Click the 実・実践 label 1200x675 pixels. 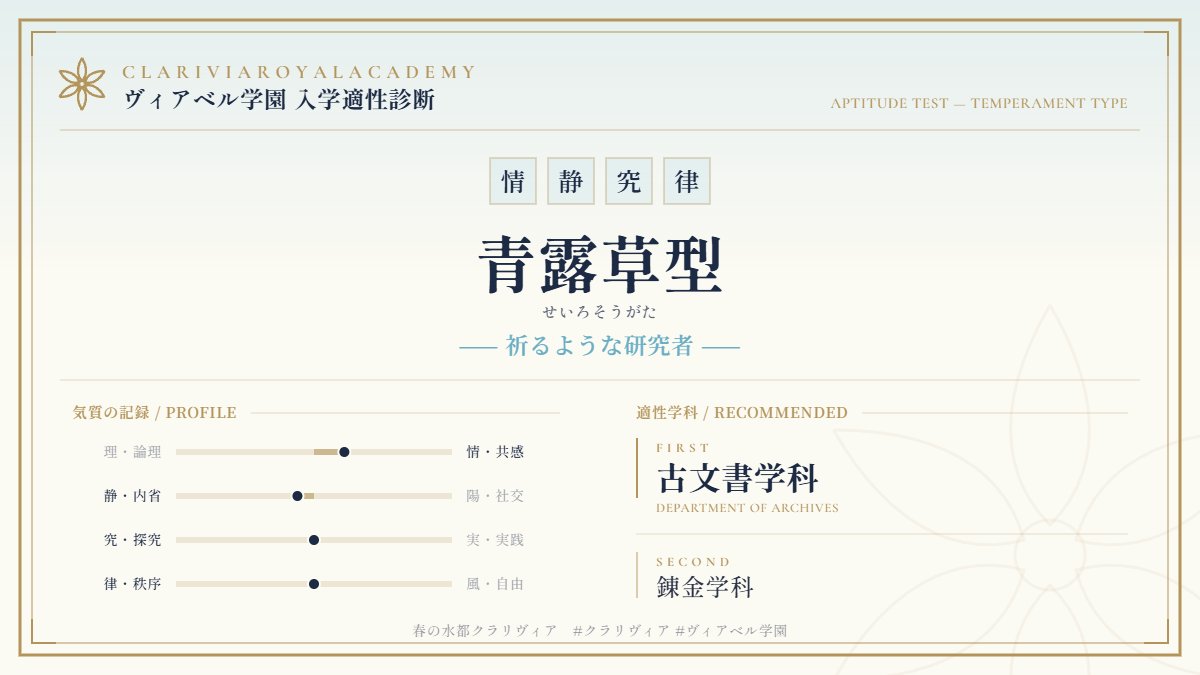pyautogui.click(x=495, y=540)
